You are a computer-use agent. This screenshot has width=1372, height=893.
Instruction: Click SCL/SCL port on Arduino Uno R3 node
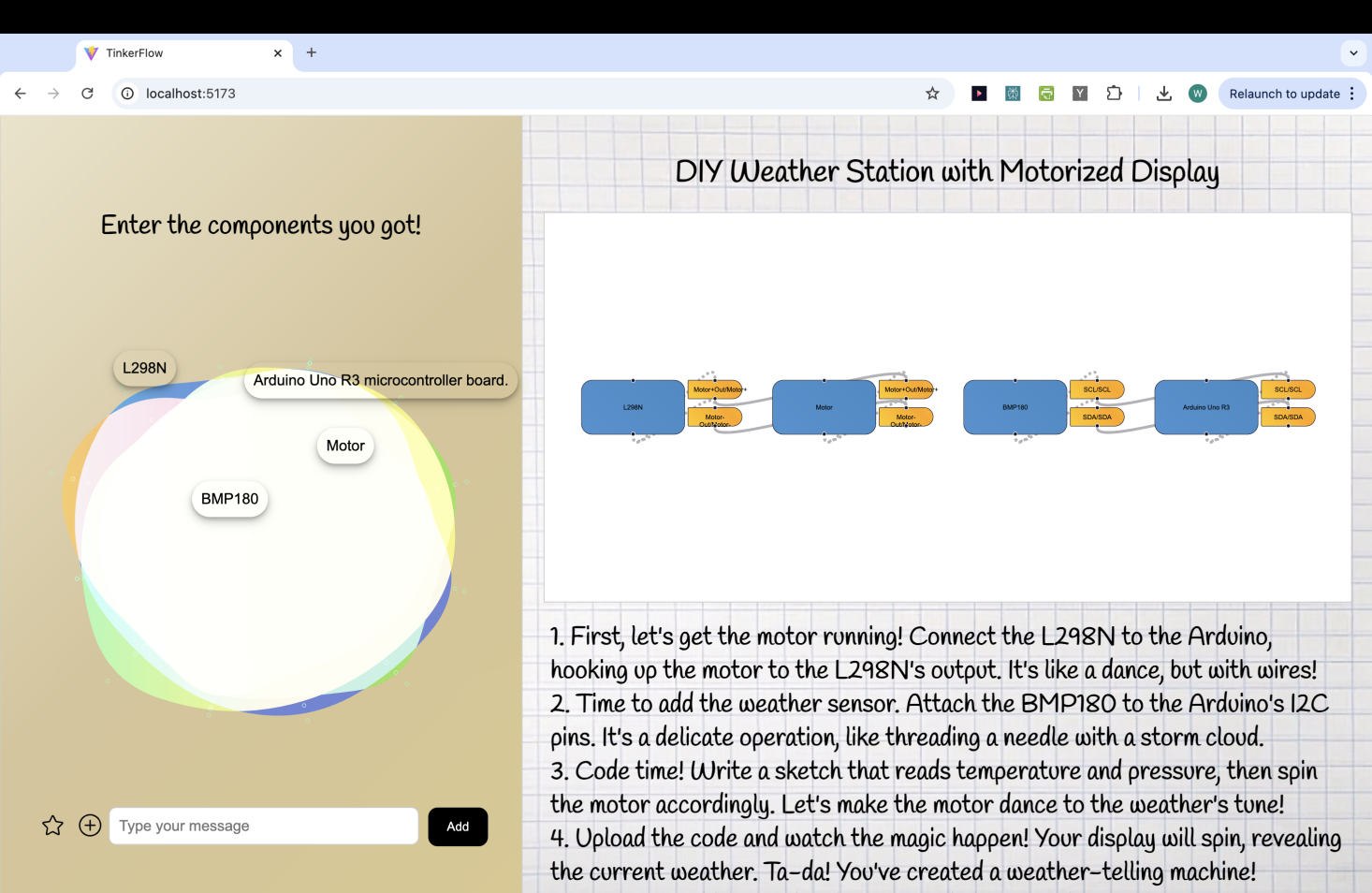click(1288, 389)
